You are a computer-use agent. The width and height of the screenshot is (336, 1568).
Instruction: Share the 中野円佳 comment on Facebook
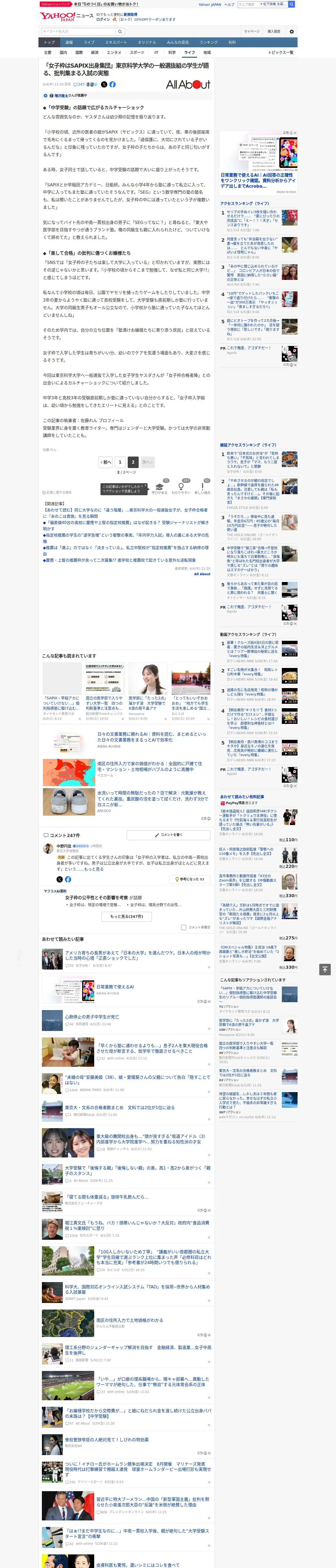click(x=68, y=880)
